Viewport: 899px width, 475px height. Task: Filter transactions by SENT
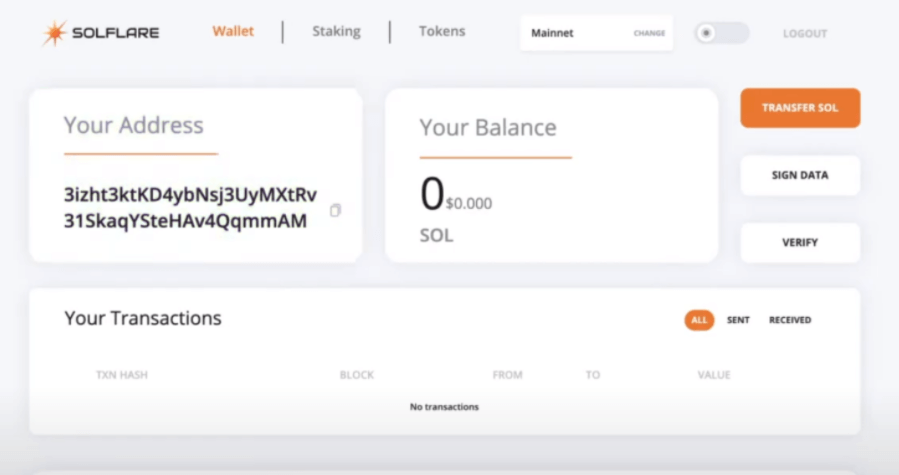click(x=738, y=320)
